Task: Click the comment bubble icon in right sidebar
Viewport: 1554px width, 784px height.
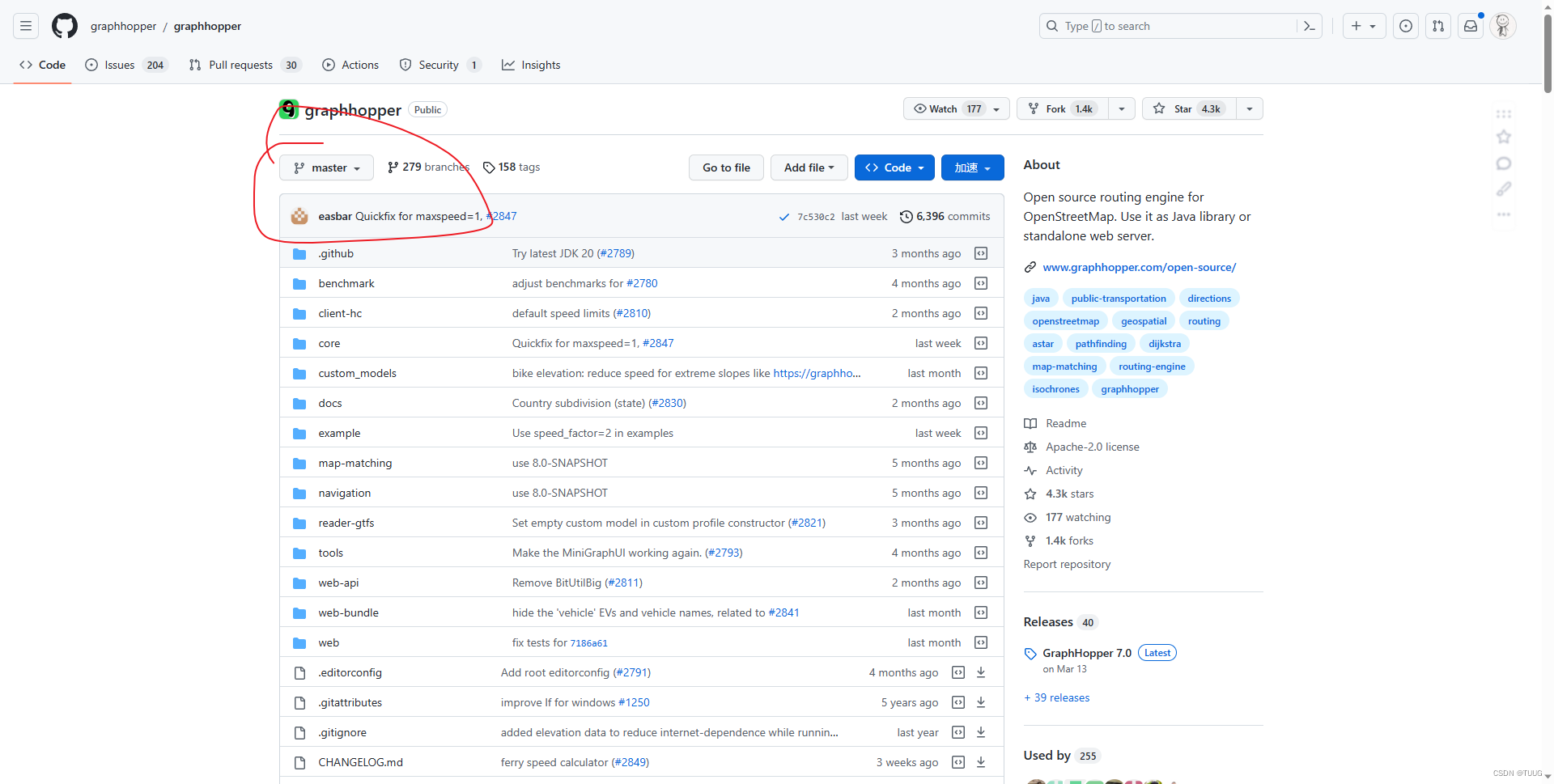Action: pyautogui.click(x=1504, y=163)
